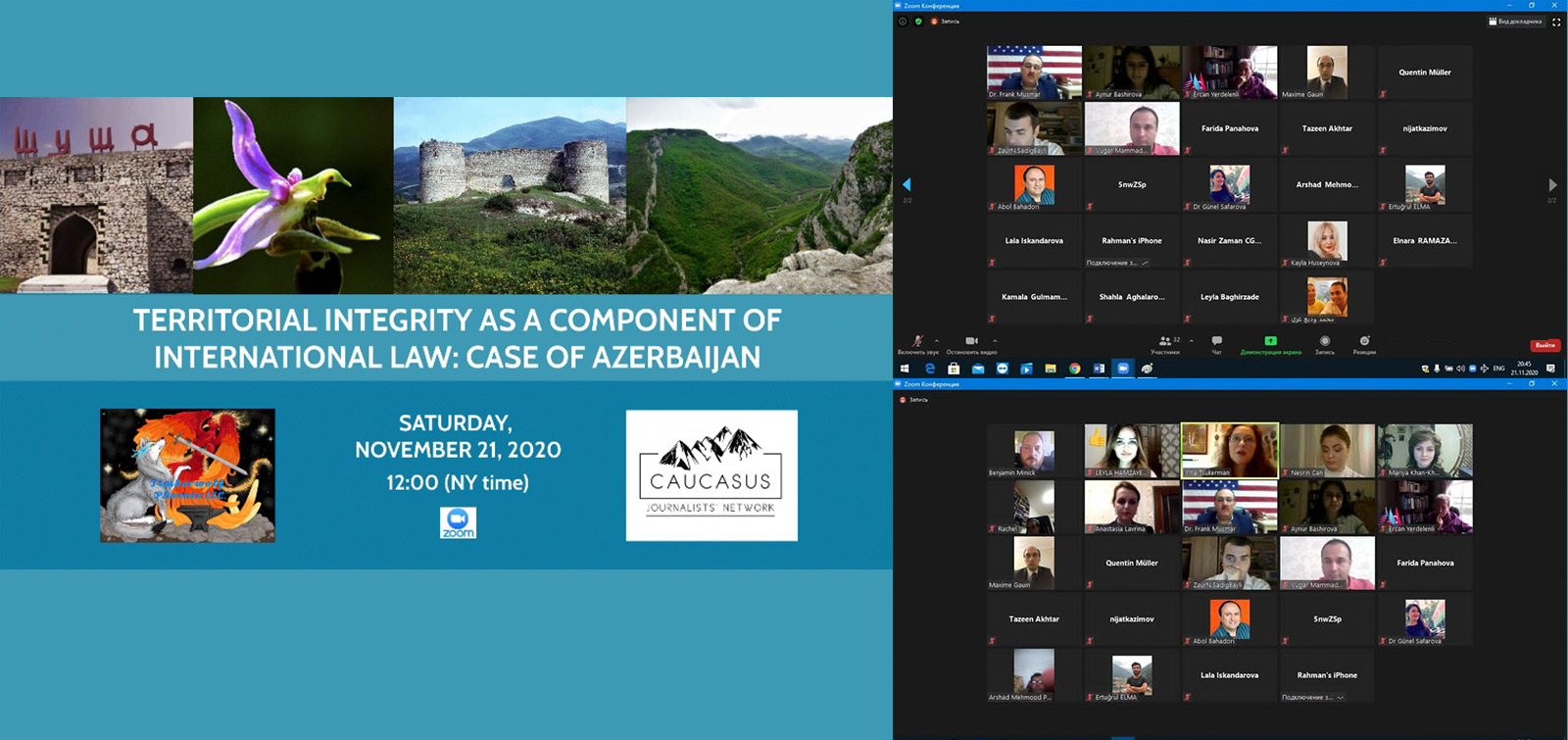This screenshot has width=1568, height=740.
Task: Select SnwZSp tile in upper window
Action: pos(1132,184)
